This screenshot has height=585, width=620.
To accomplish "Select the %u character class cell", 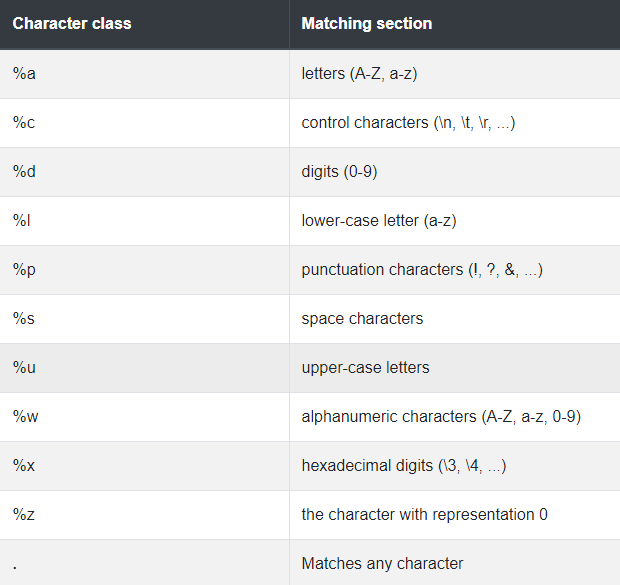I will [x=24, y=367].
